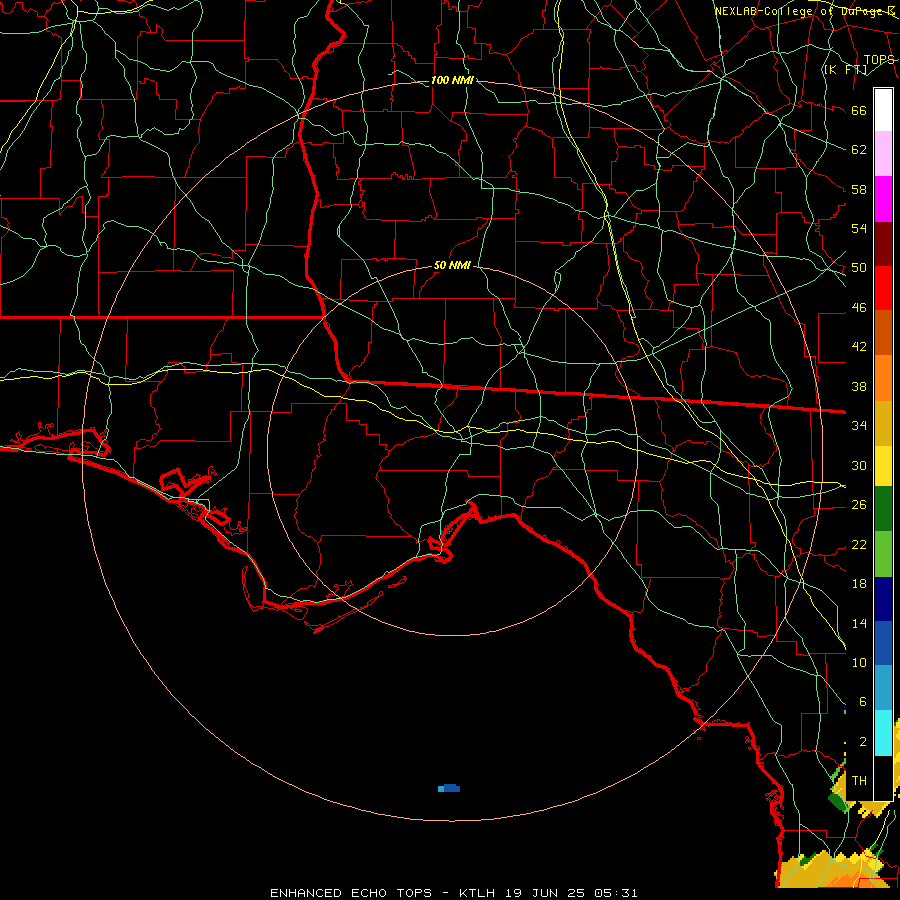Pick the navy blue scale segment
This screenshot has width=900, height=900.
(883, 599)
